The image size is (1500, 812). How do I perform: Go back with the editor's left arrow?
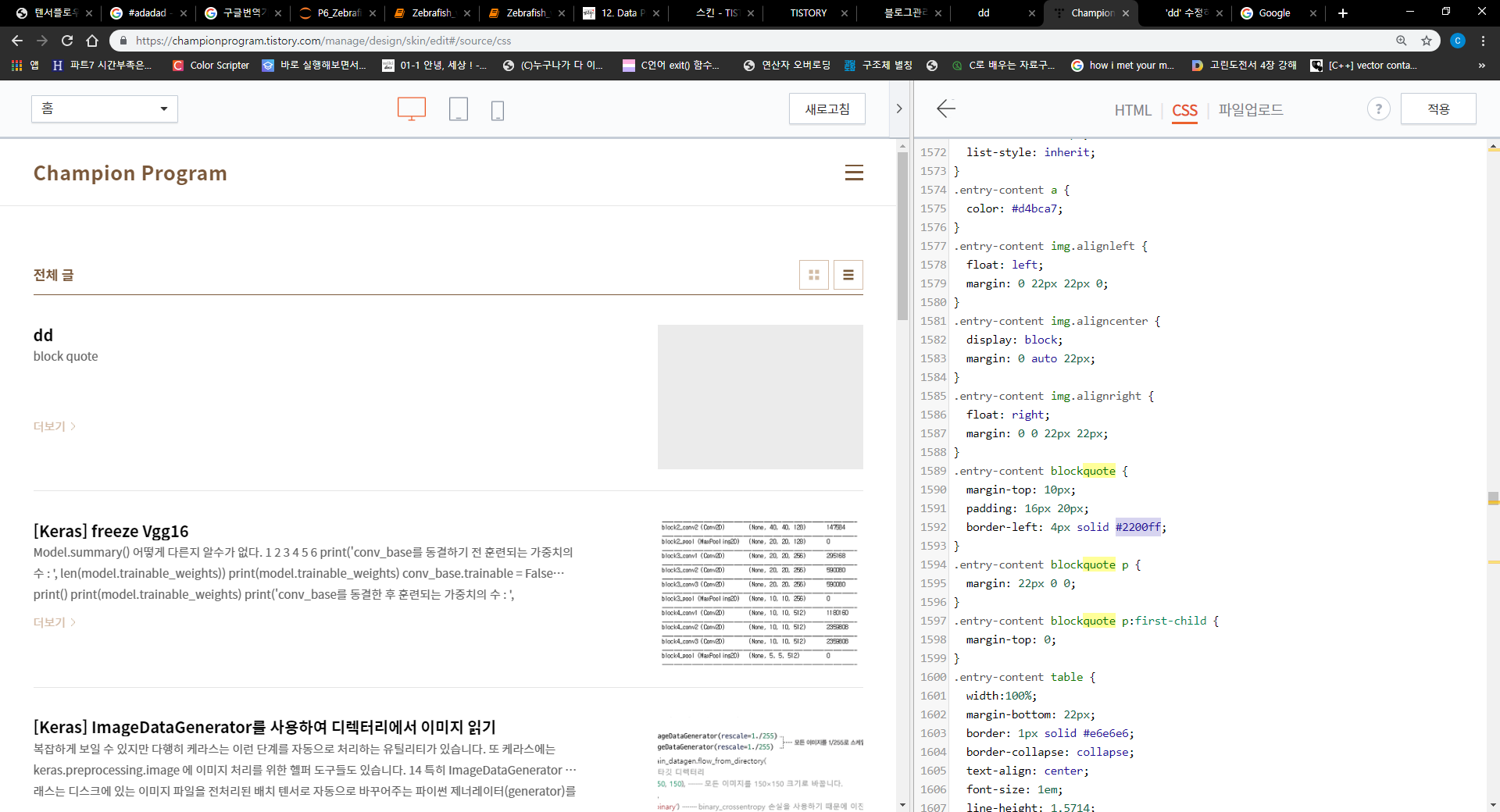point(946,109)
